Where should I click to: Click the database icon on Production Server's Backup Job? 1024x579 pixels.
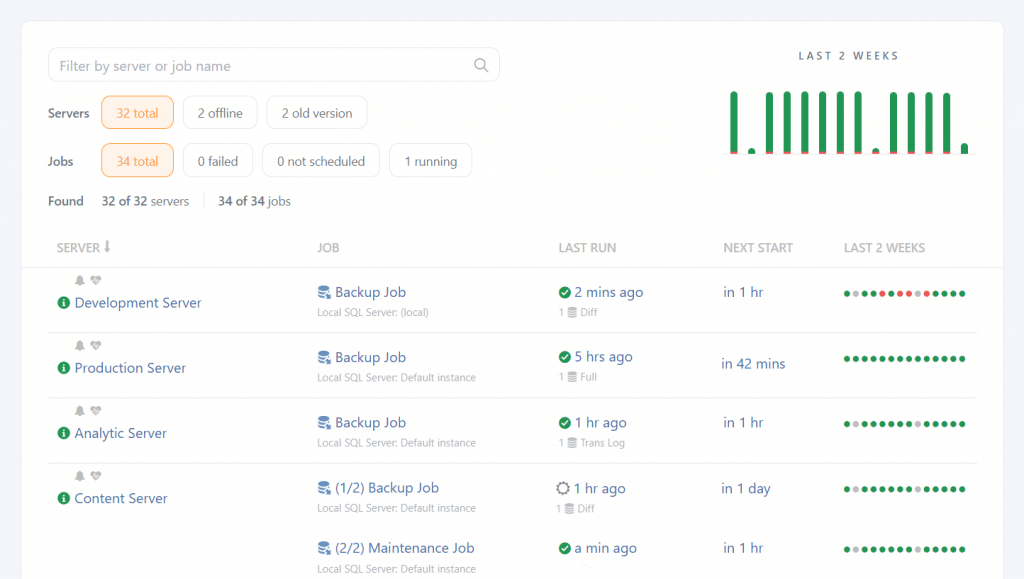[x=323, y=356]
